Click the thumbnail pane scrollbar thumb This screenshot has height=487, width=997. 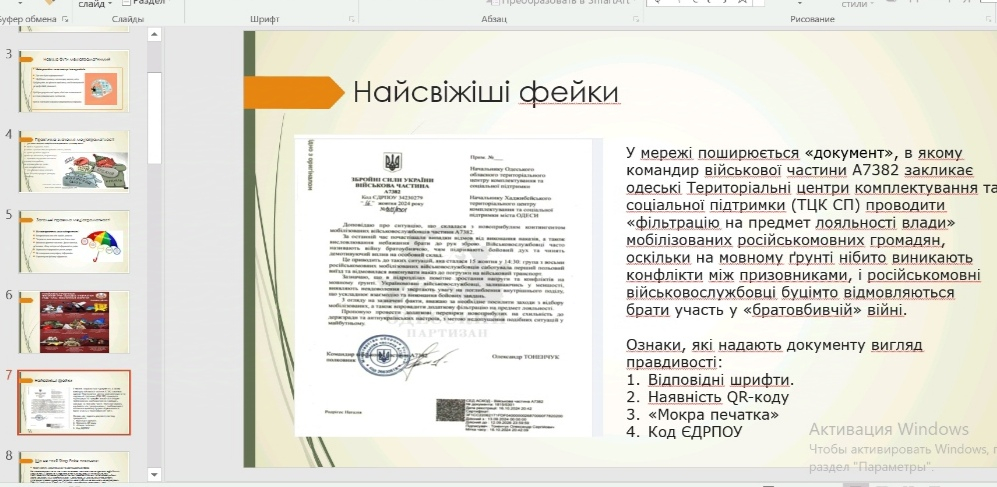coord(155,118)
